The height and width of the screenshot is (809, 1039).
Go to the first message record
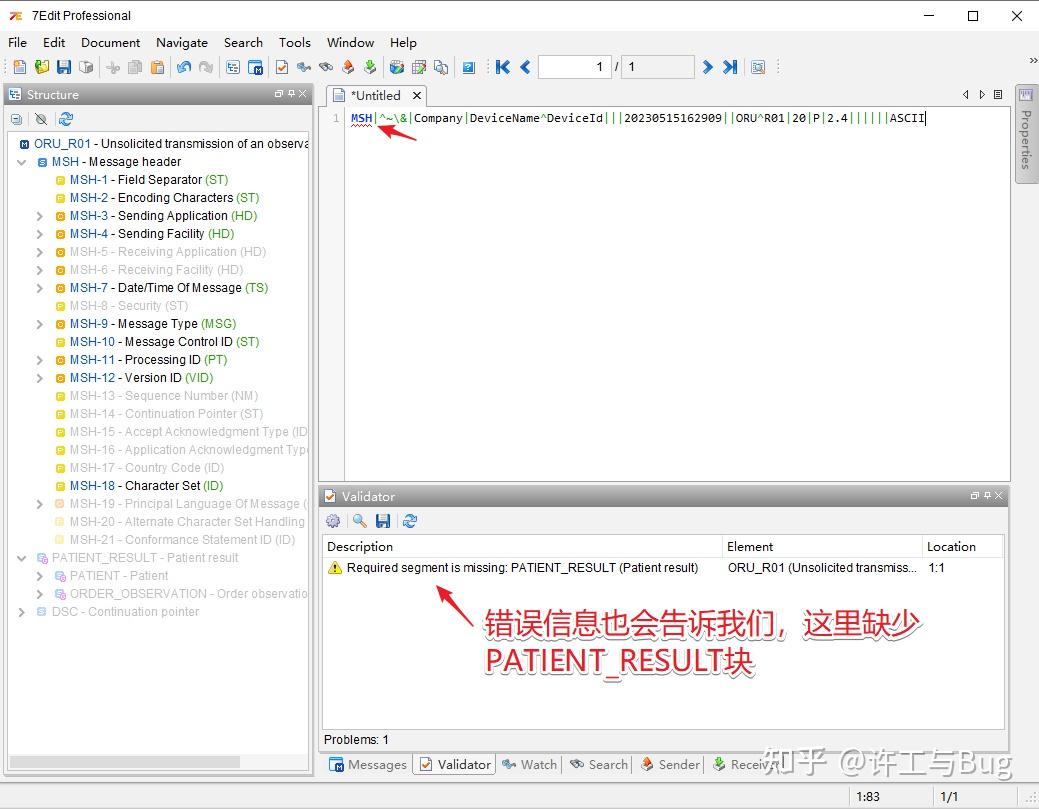pyautogui.click(x=503, y=66)
